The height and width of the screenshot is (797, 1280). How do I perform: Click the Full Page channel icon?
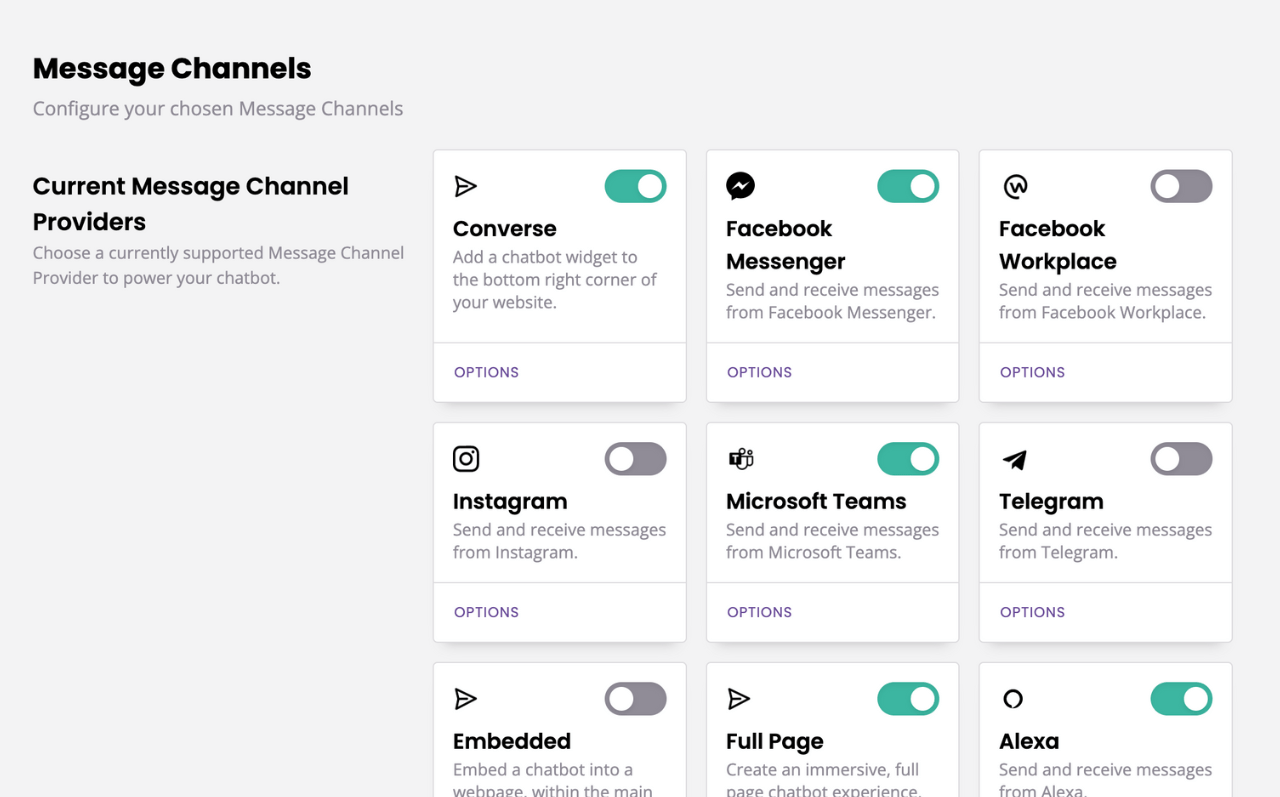pos(739,698)
